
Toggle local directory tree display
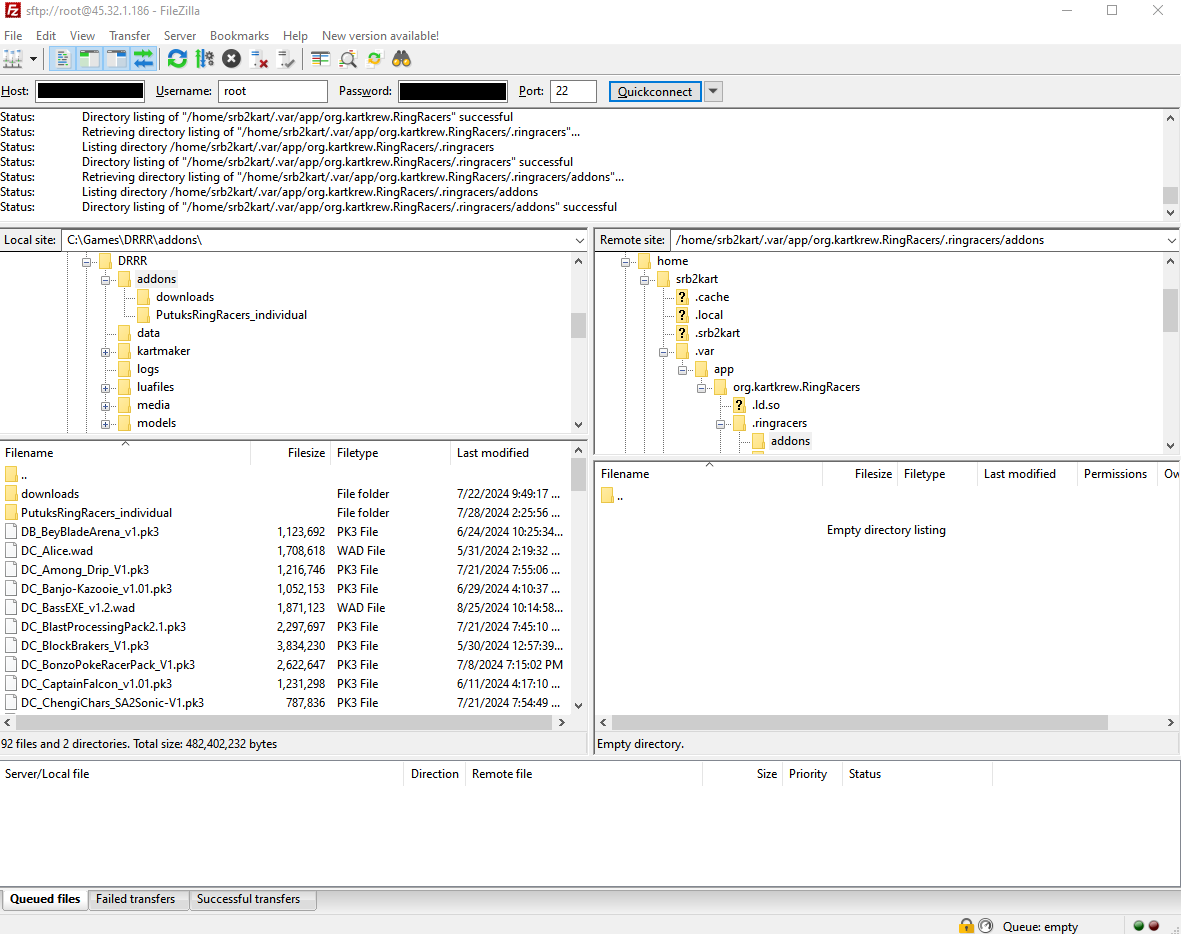tap(90, 59)
